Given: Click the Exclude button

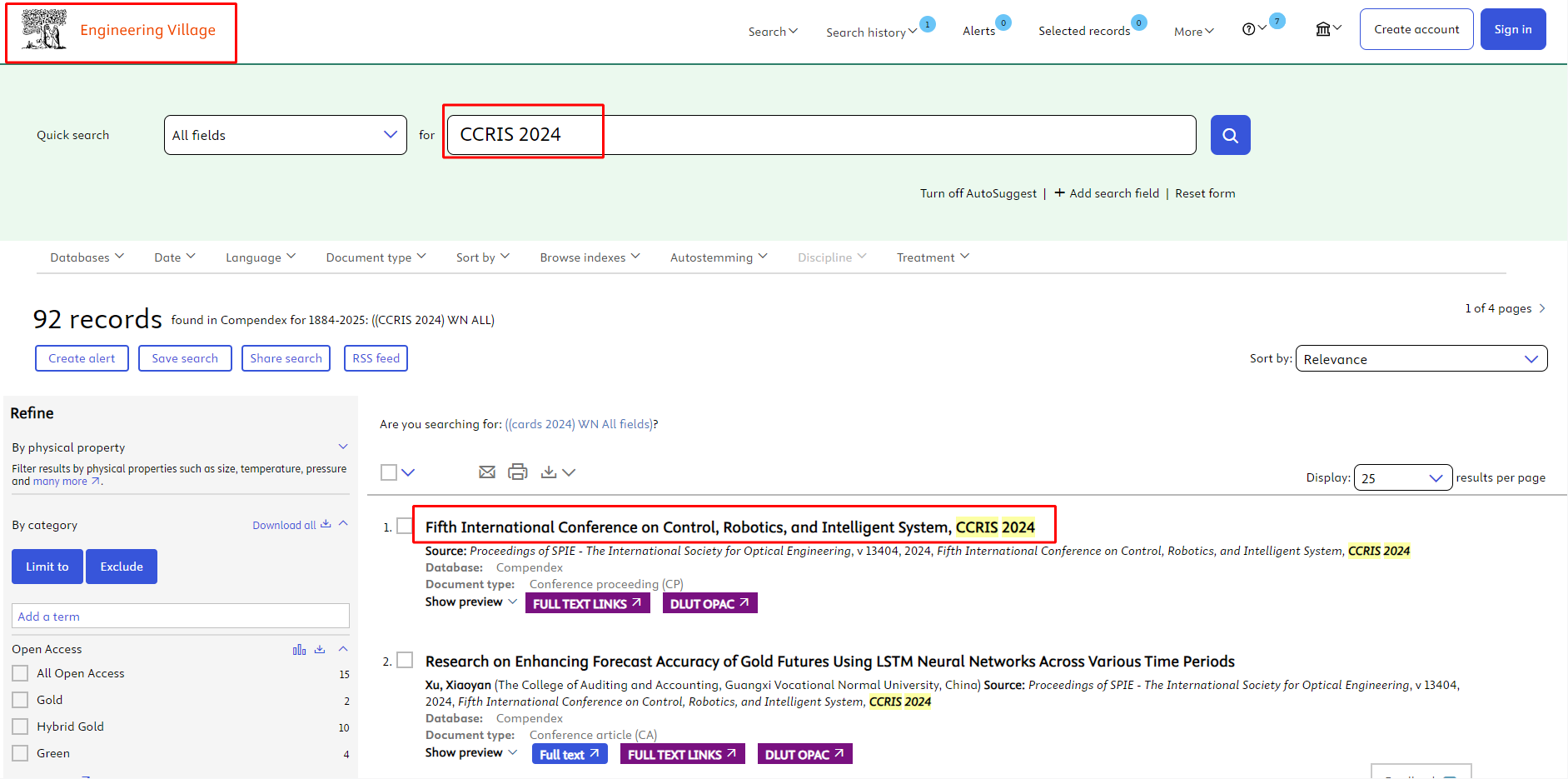Looking at the screenshot, I should click(122, 567).
